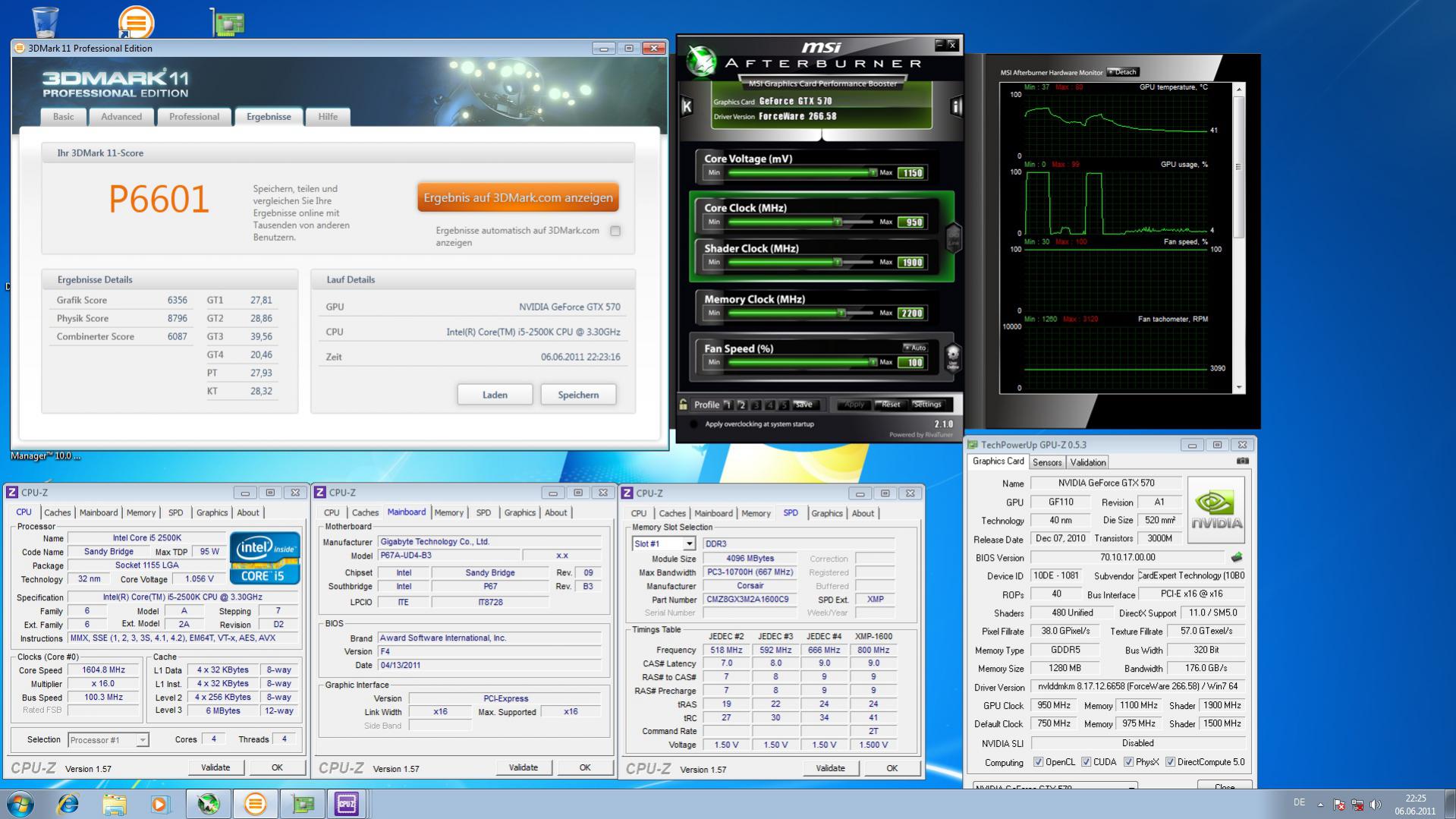Click the Afterburner link clocks hexagon icon
Screen dimensions: 1456x819
click(954, 238)
